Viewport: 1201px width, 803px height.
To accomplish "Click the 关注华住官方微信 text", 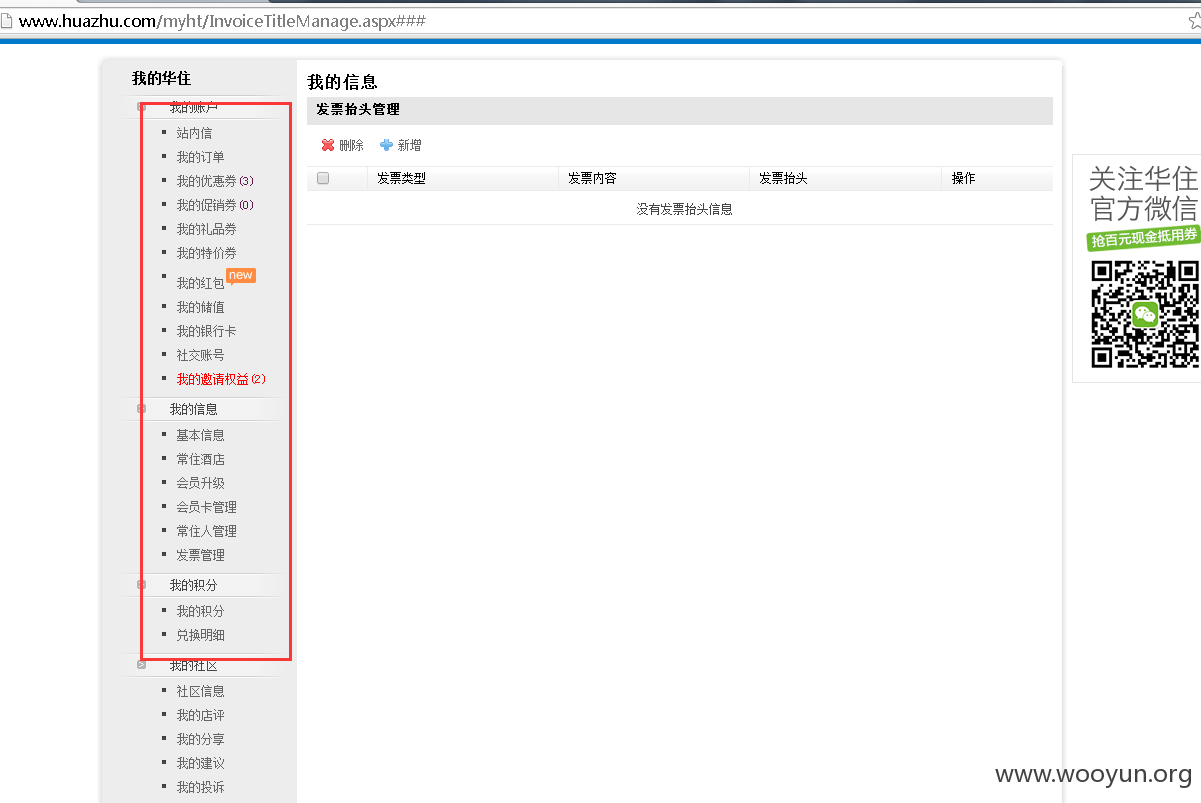I will (1143, 193).
